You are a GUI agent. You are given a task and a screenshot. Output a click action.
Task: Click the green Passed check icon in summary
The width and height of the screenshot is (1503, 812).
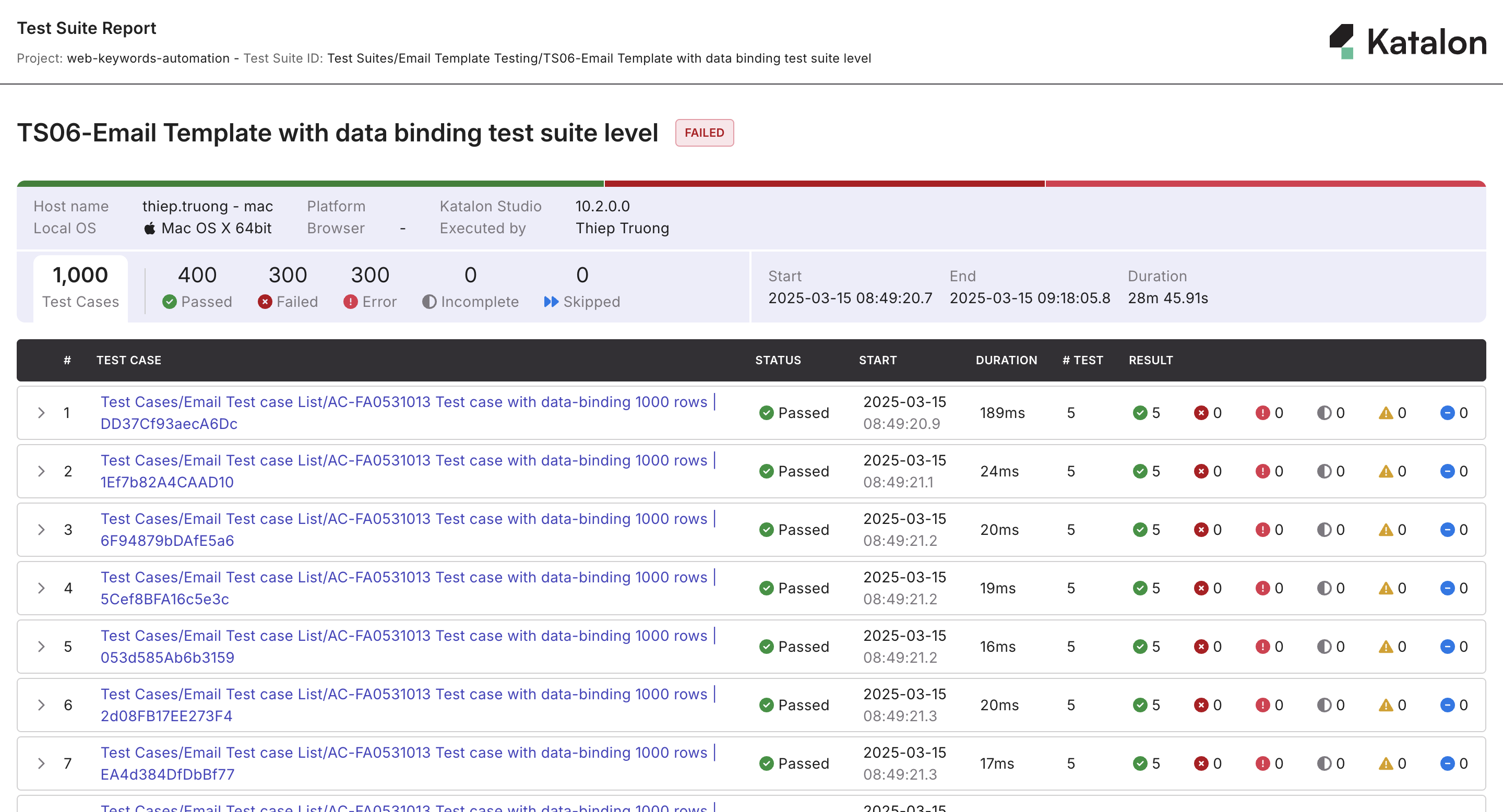169,302
